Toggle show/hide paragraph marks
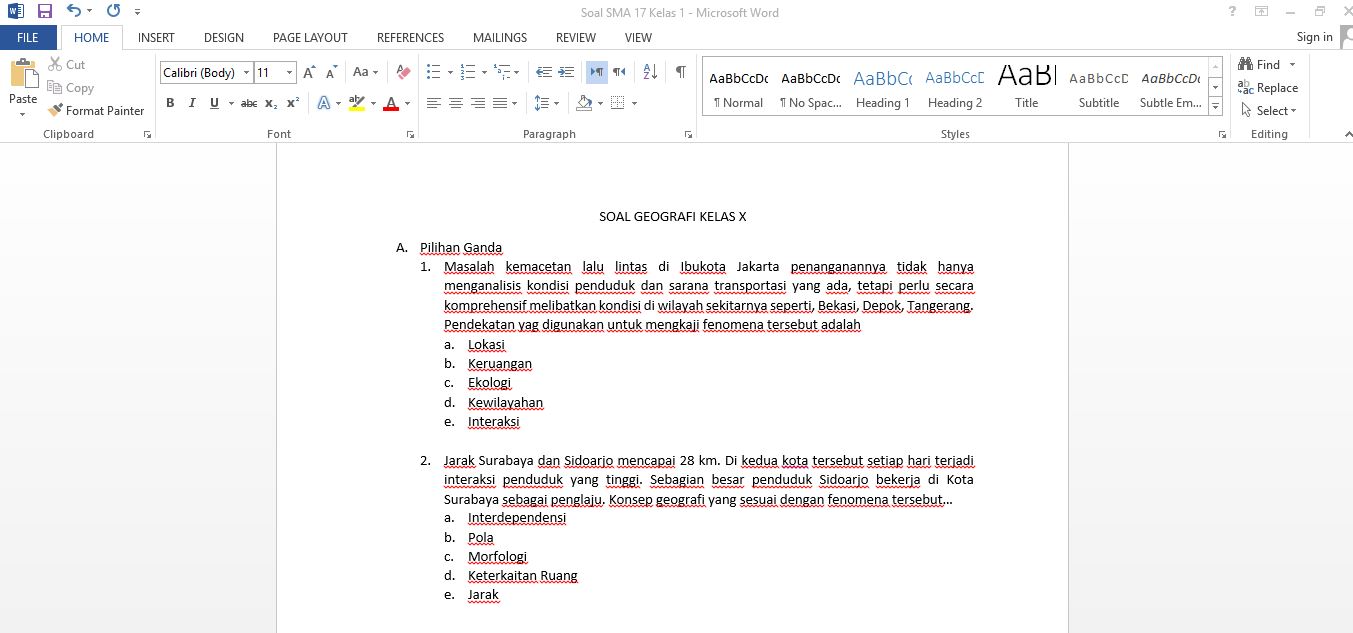The image size is (1353, 633). click(x=680, y=73)
